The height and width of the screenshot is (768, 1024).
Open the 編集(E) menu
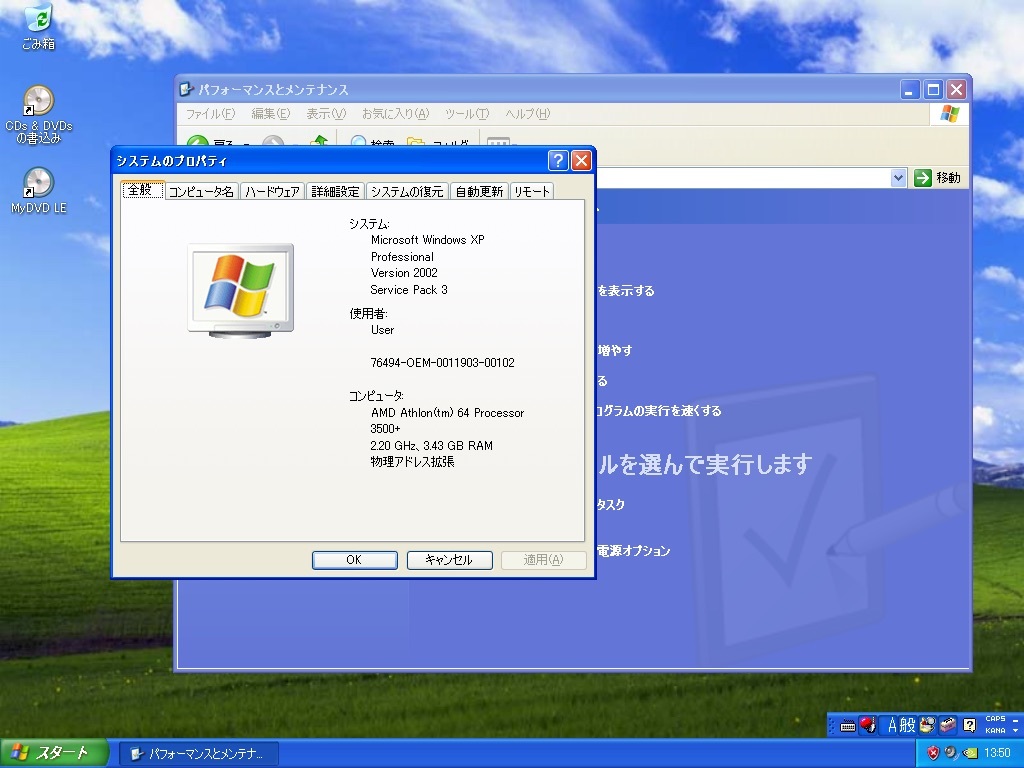[270, 114]
